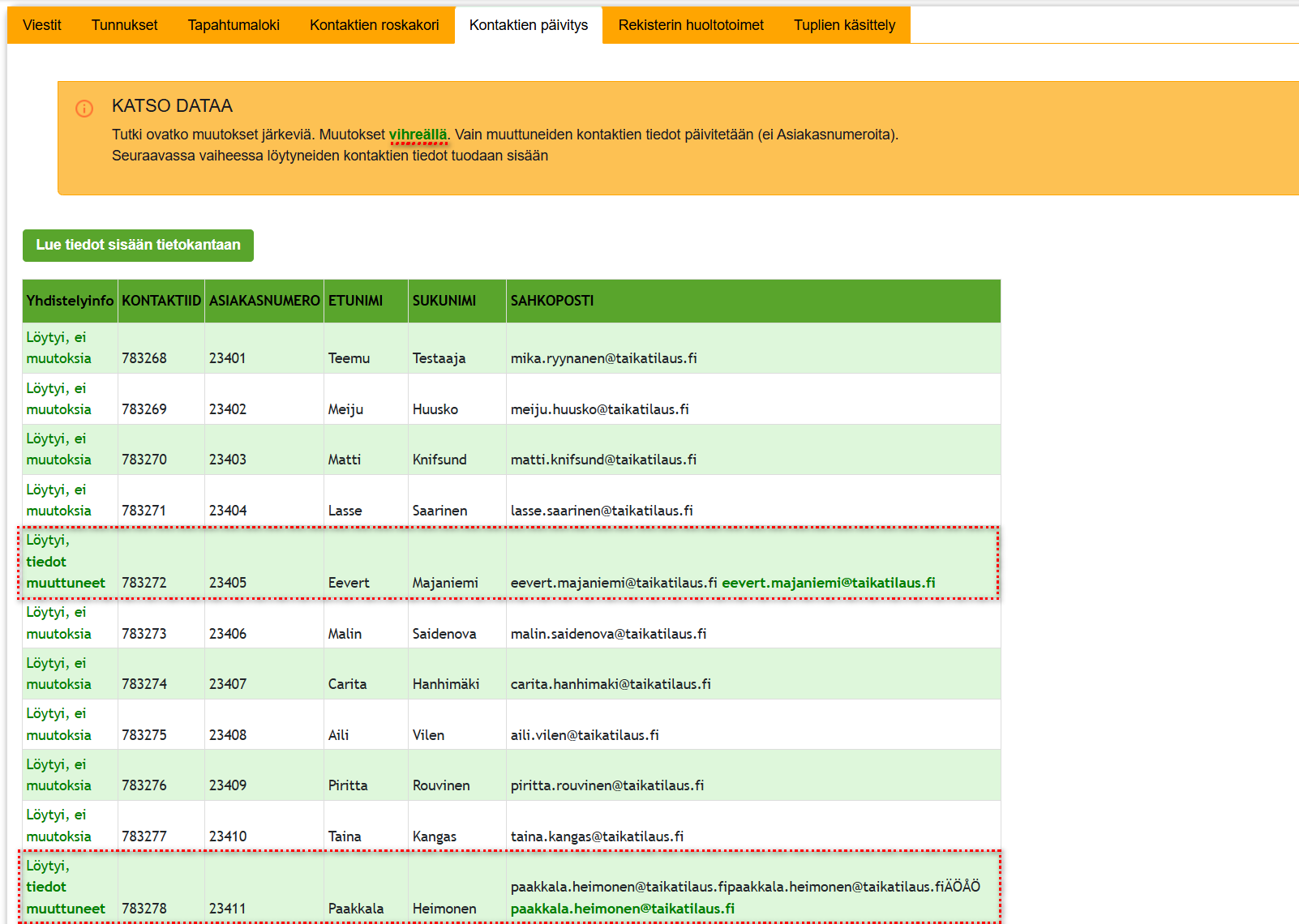Click the Hanhimäki surname cell
1299x924 pixels.
pyautogui.click(x=446, y=684)
